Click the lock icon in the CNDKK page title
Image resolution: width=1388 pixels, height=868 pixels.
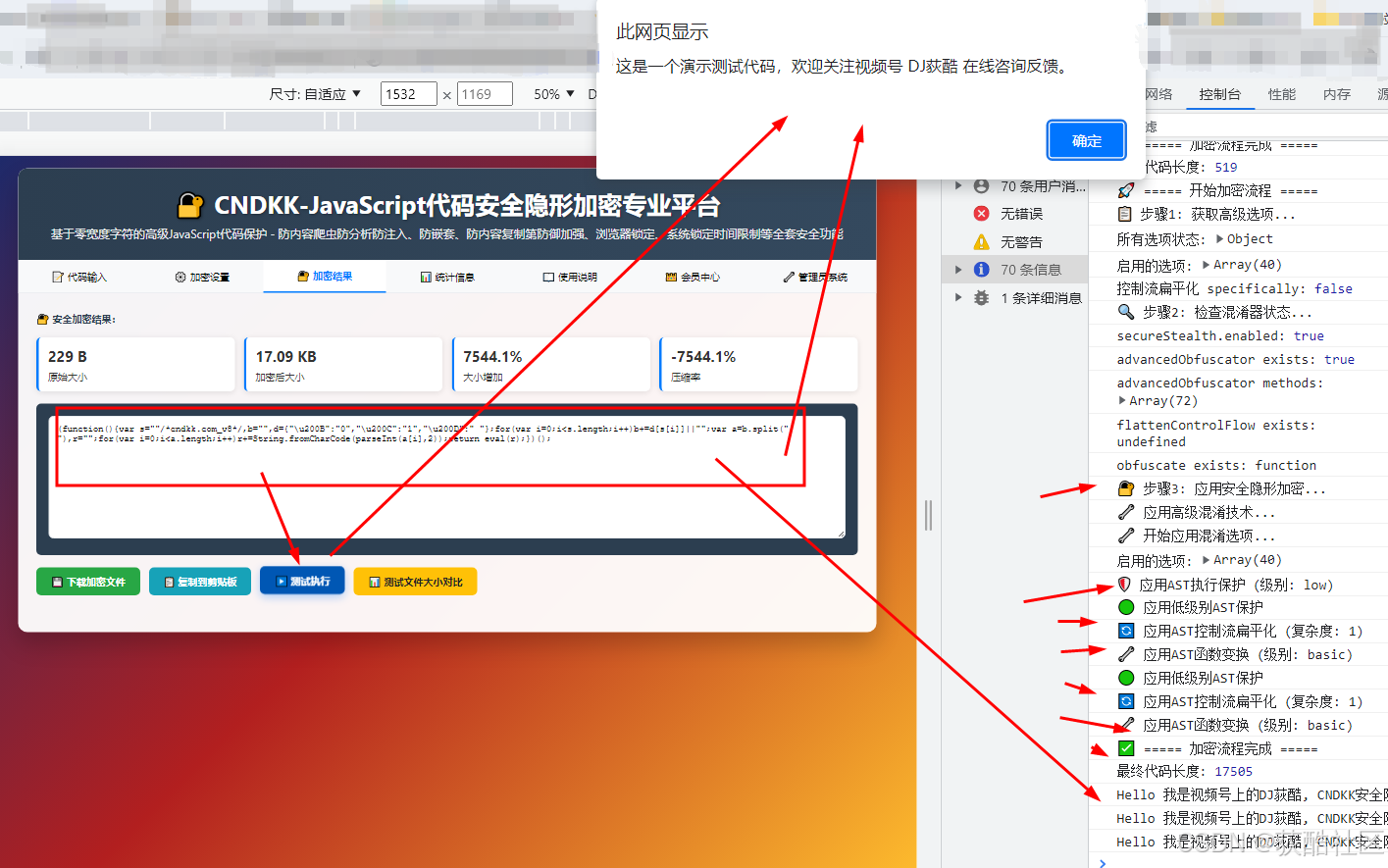coord(189,205)
